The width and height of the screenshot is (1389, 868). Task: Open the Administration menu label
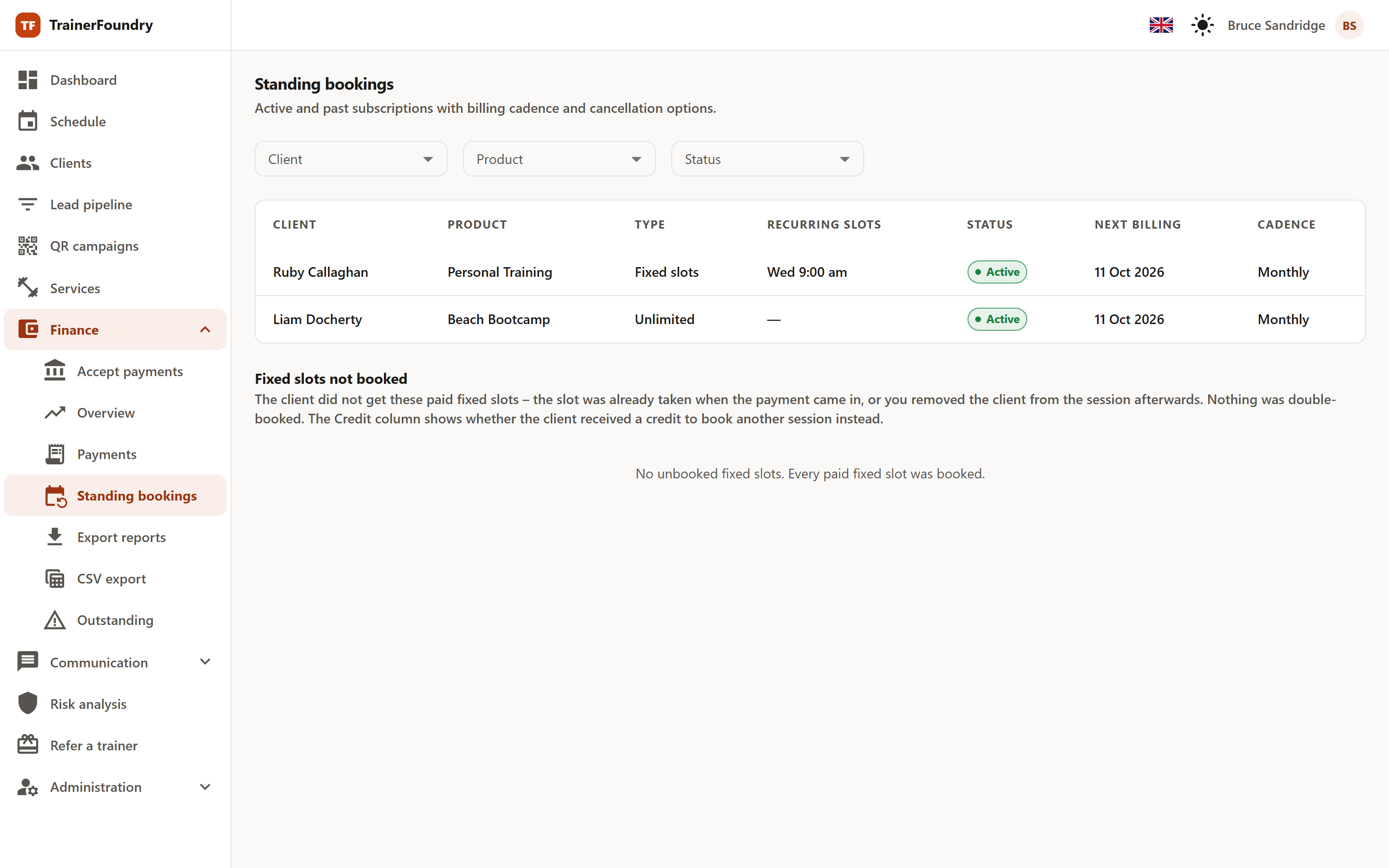tap(96, 787)
